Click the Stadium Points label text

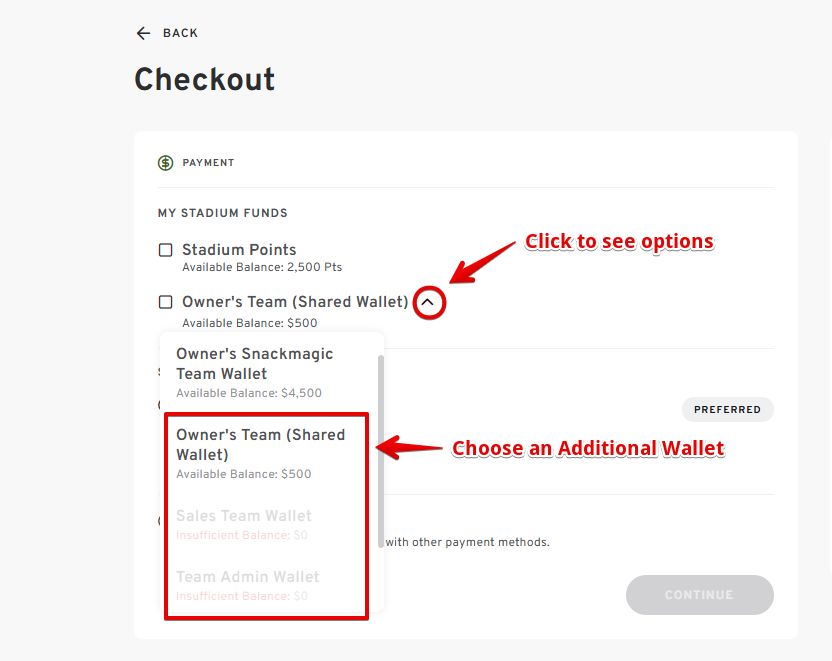(239, 250)
